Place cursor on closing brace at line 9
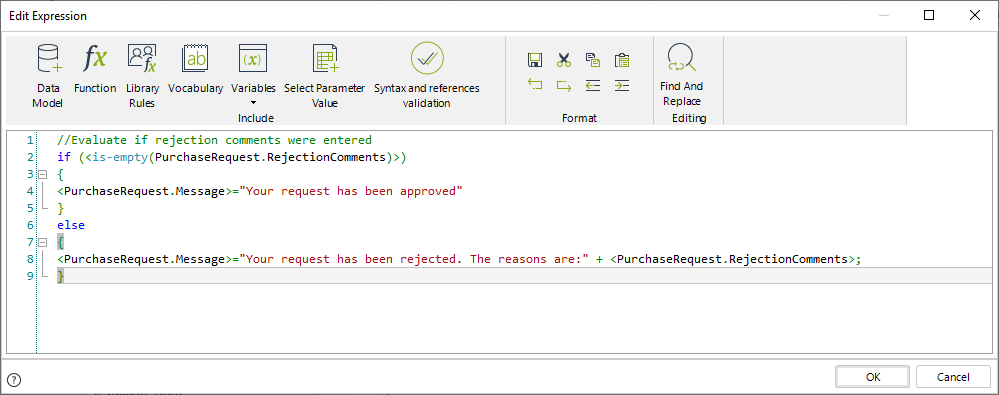This screenshot has width=999, height=395. point(61,276)
